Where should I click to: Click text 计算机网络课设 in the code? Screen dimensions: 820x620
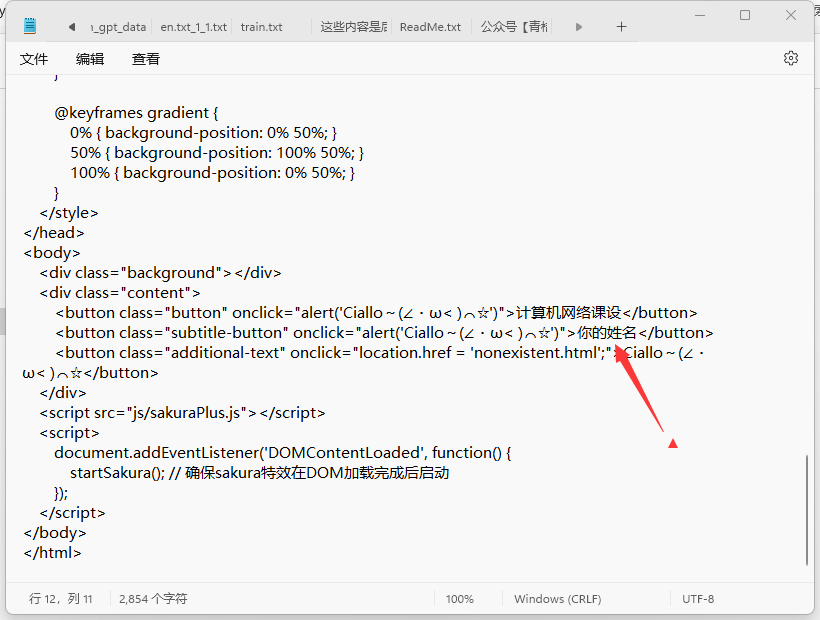[568, 313]
